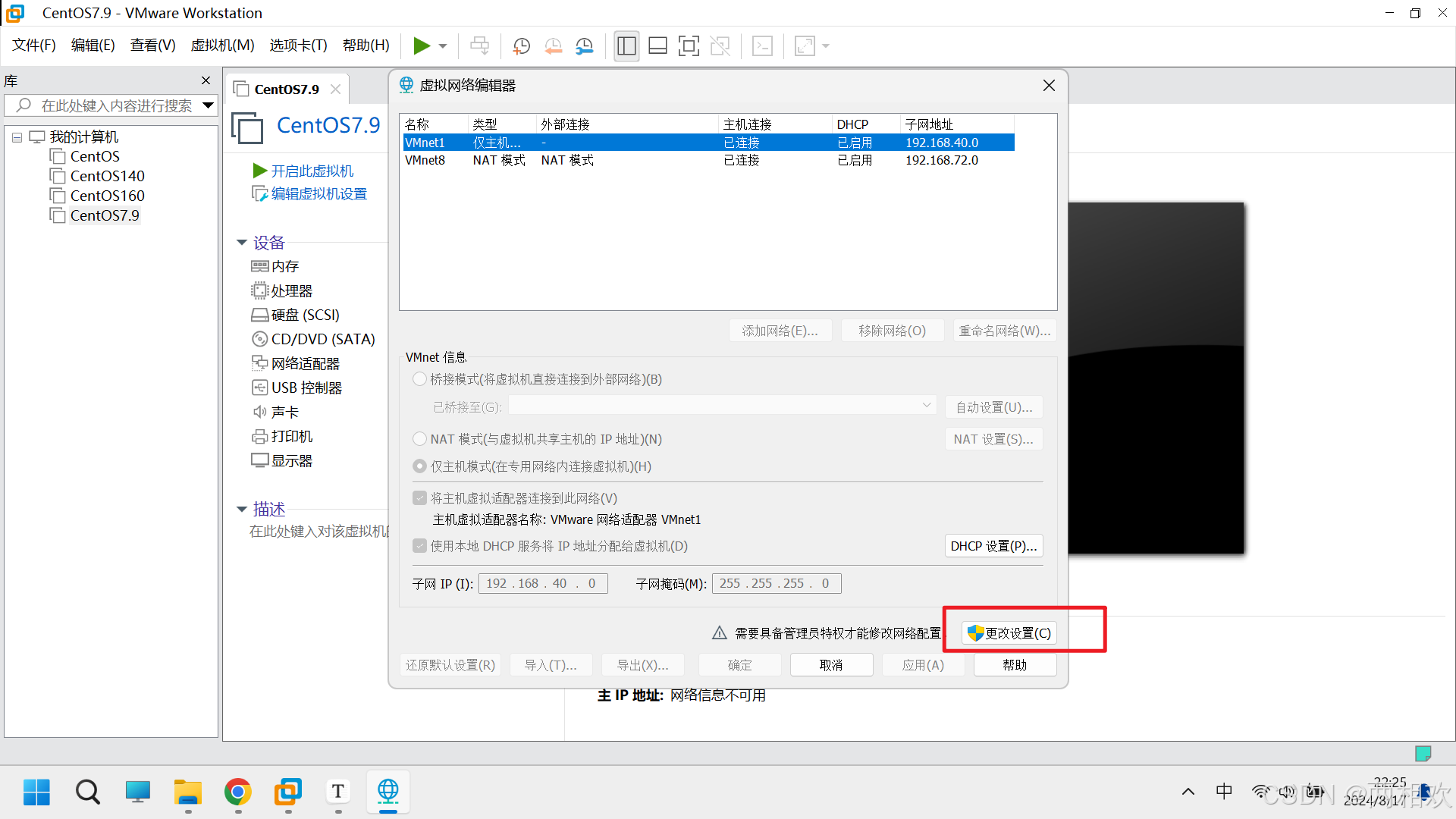Enter full screen mode icon
This screenshot has height=819, width=1456.
[x=689, y=46]
